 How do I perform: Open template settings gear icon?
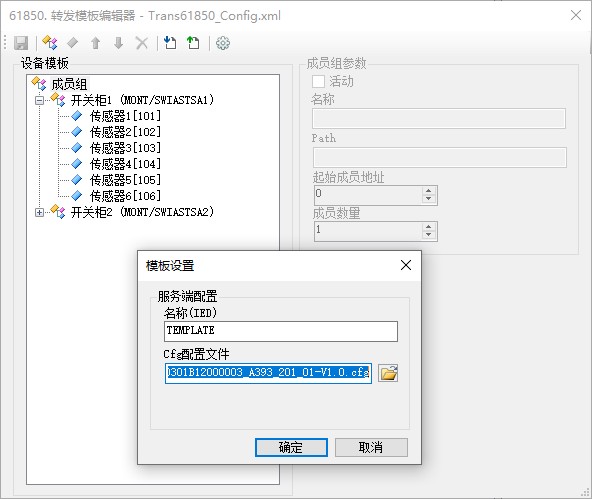tap(223, 43)
